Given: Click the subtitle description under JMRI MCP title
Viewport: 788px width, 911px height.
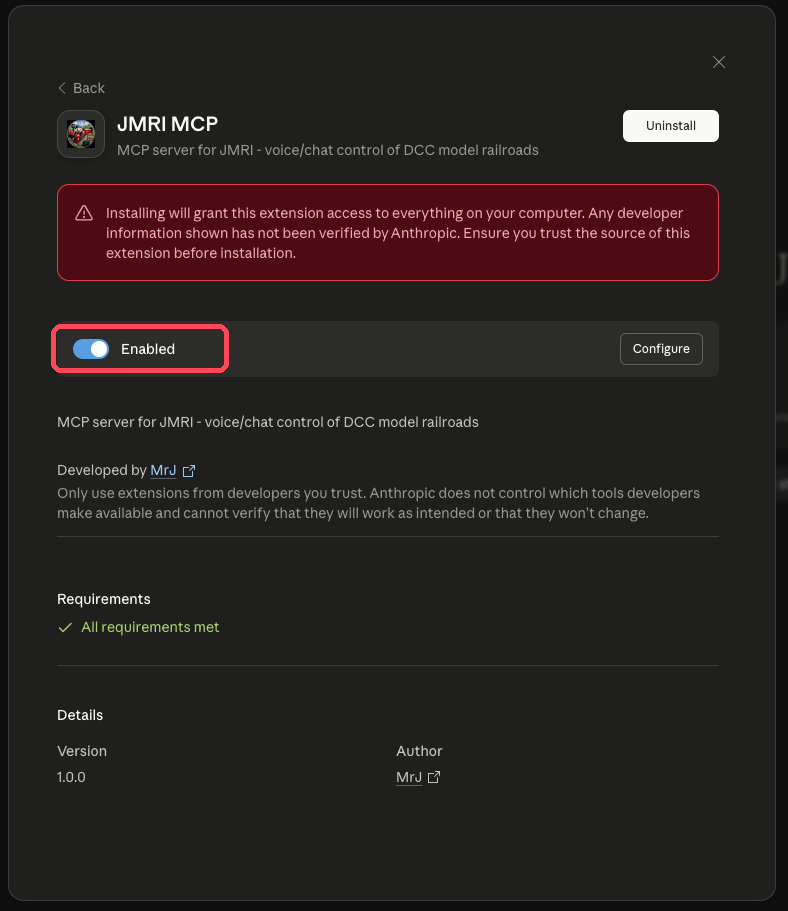Looking at the screenshot, I should pos(328,150).
